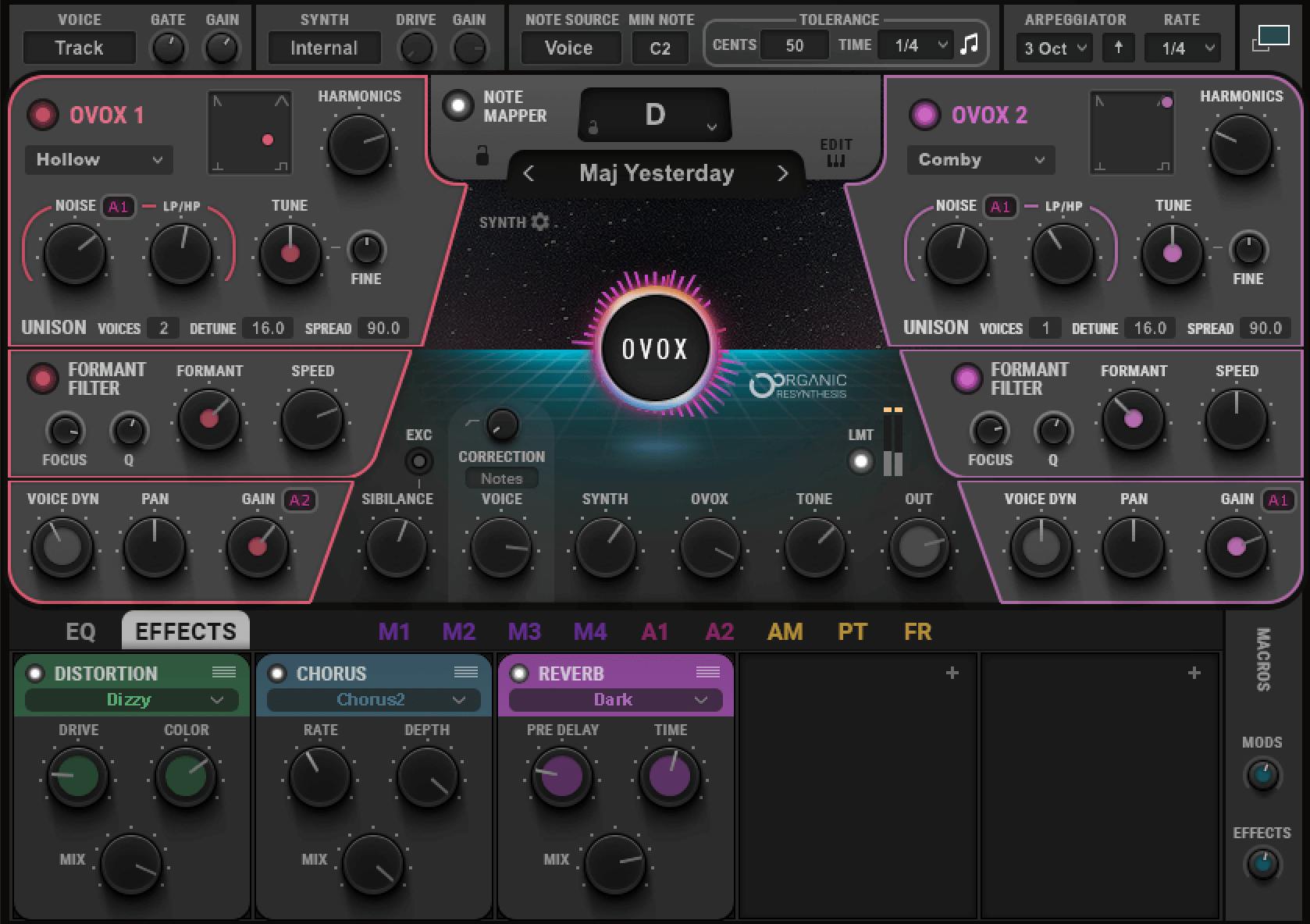This screenshot has width=1310, height=924.
Task: Click the A2 tag next to OVOX 1 Gain
Action: tap(300, 500)
